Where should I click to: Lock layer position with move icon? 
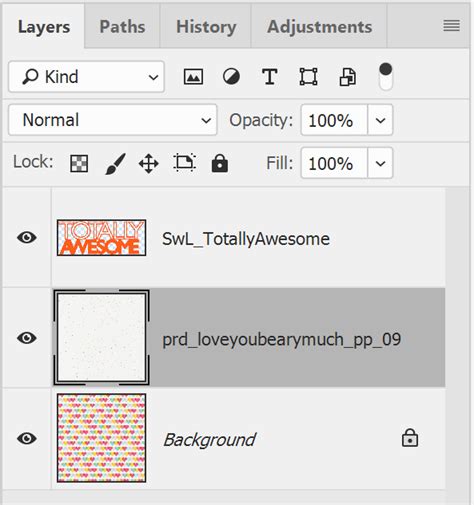pyautogui.click(x=149, y=164)
